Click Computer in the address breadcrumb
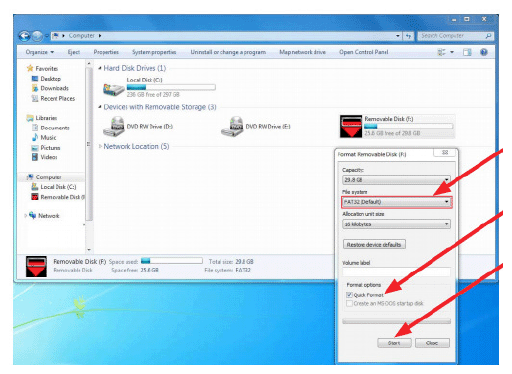The image size is (512, 374). coord(82,36)
